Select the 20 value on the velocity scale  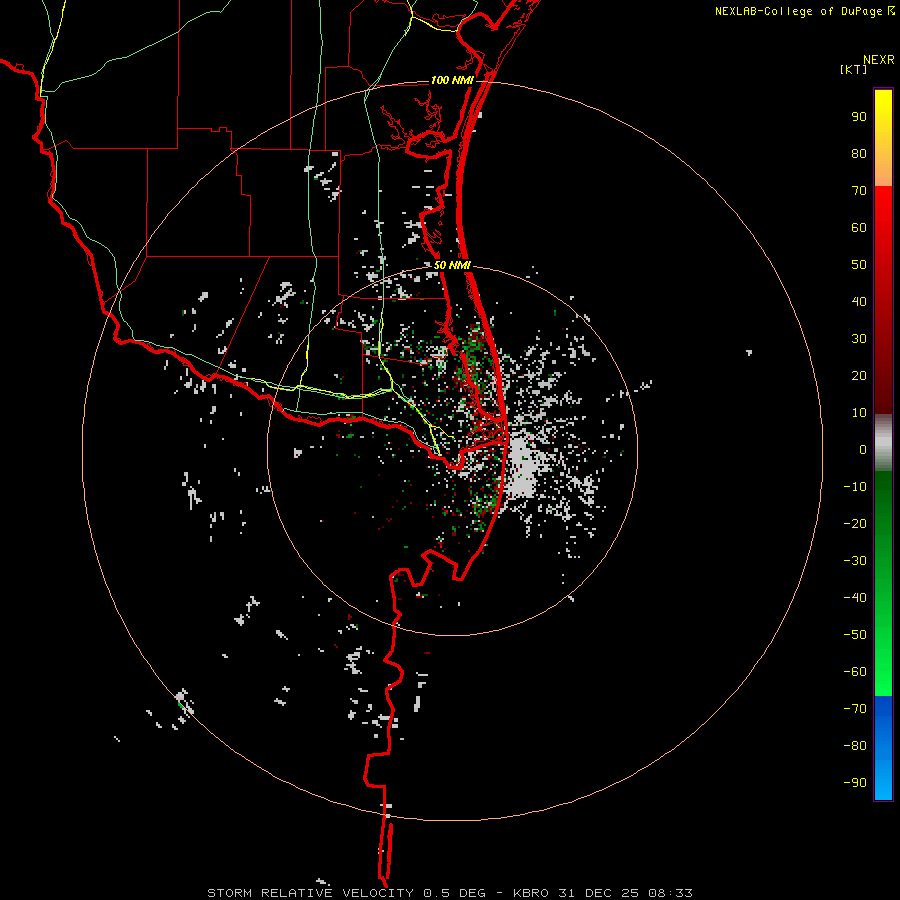859,376
